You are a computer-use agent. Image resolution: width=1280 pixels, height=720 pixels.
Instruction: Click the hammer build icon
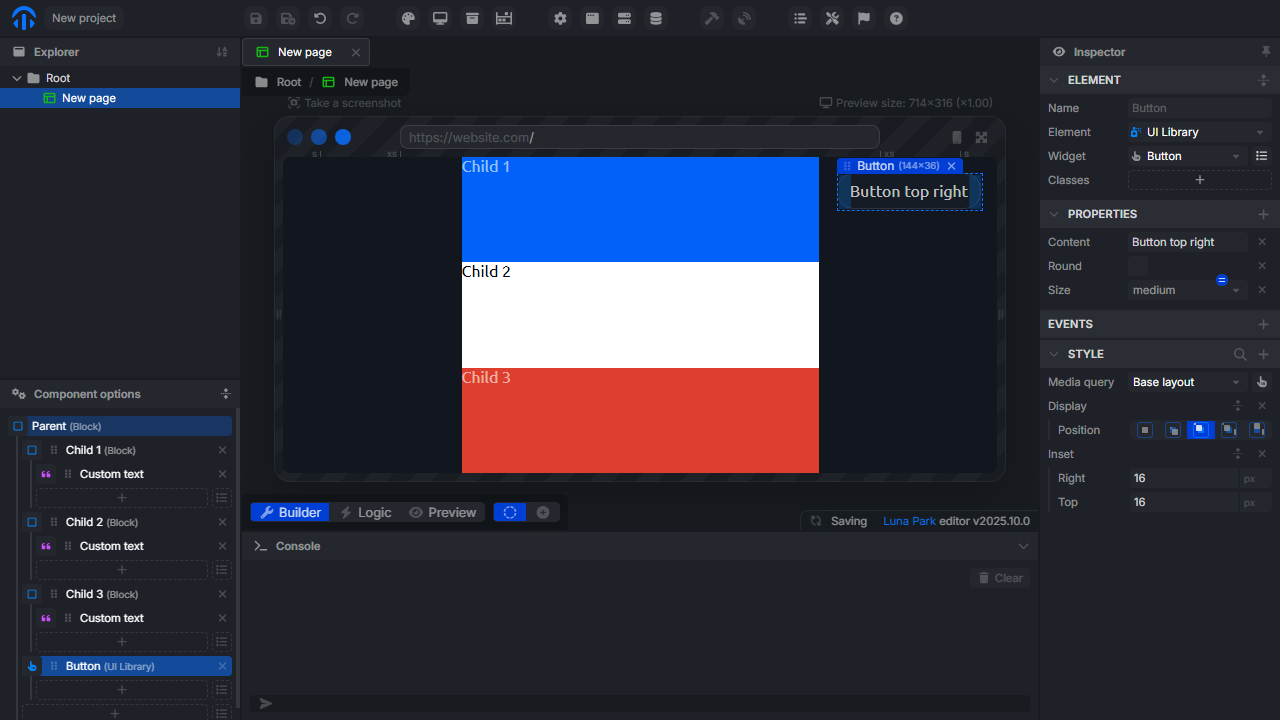pos(712,18)
